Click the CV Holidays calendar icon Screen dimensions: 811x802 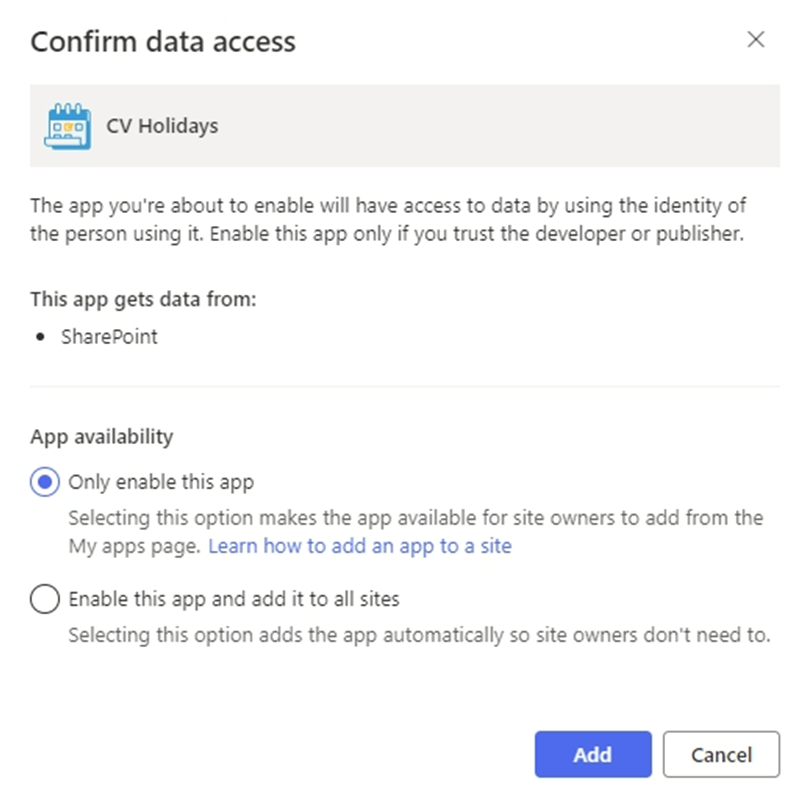pos(68,126)
